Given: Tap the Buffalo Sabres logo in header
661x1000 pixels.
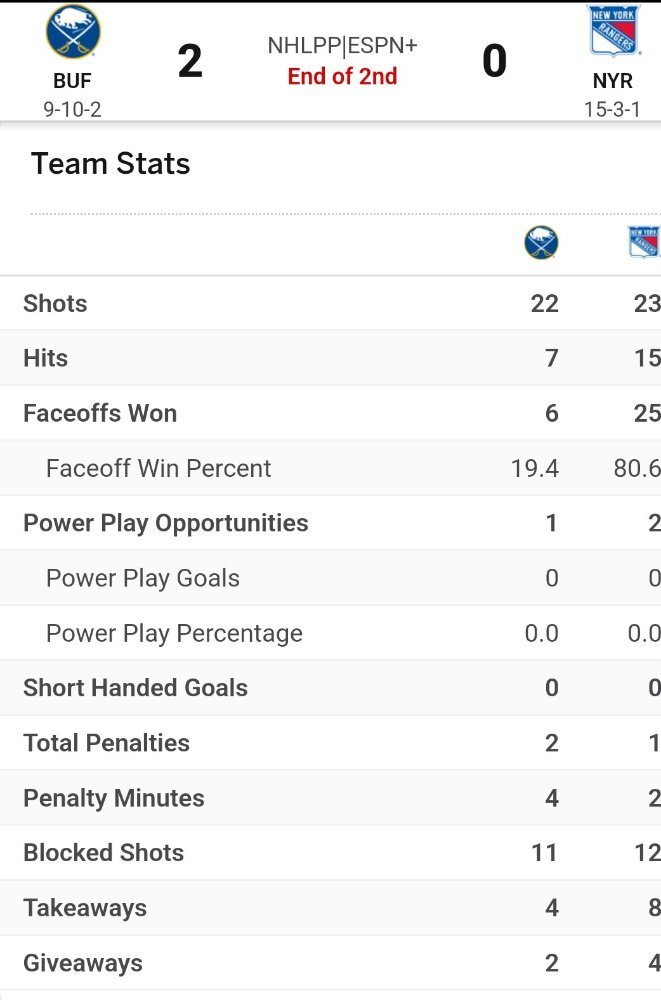Looking at the screenshot, I should (x=73, y=31).
